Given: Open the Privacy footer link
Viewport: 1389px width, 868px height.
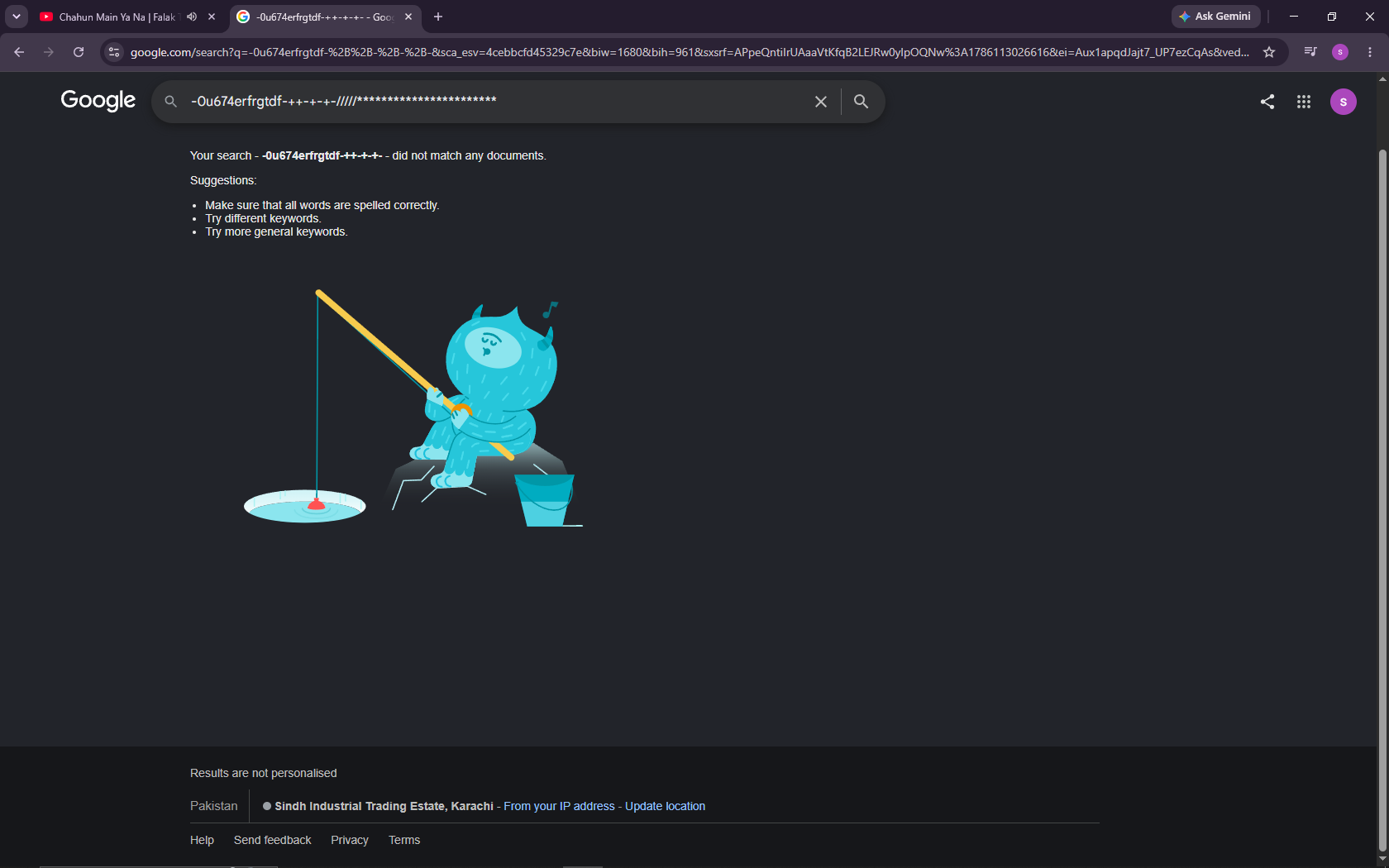Looking at the screenshot, I should 350,840.
